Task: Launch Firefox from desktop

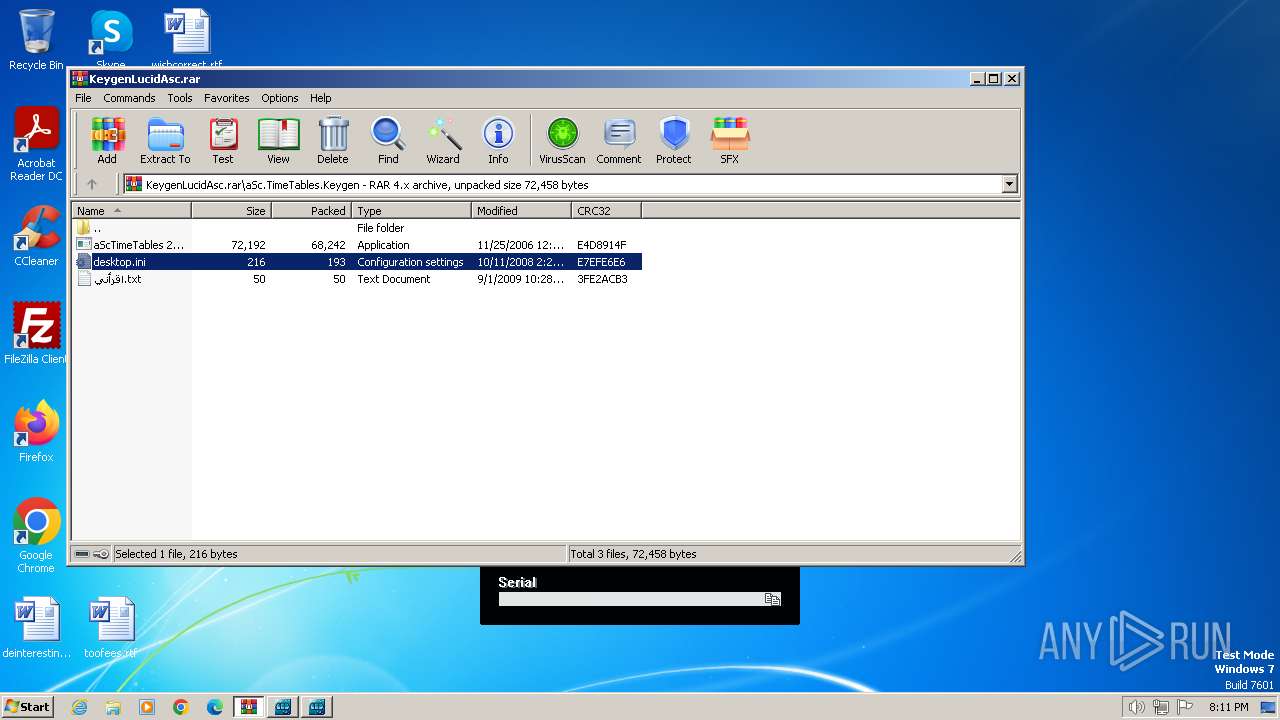Action: pyautogui.click(x=36, y=432)
